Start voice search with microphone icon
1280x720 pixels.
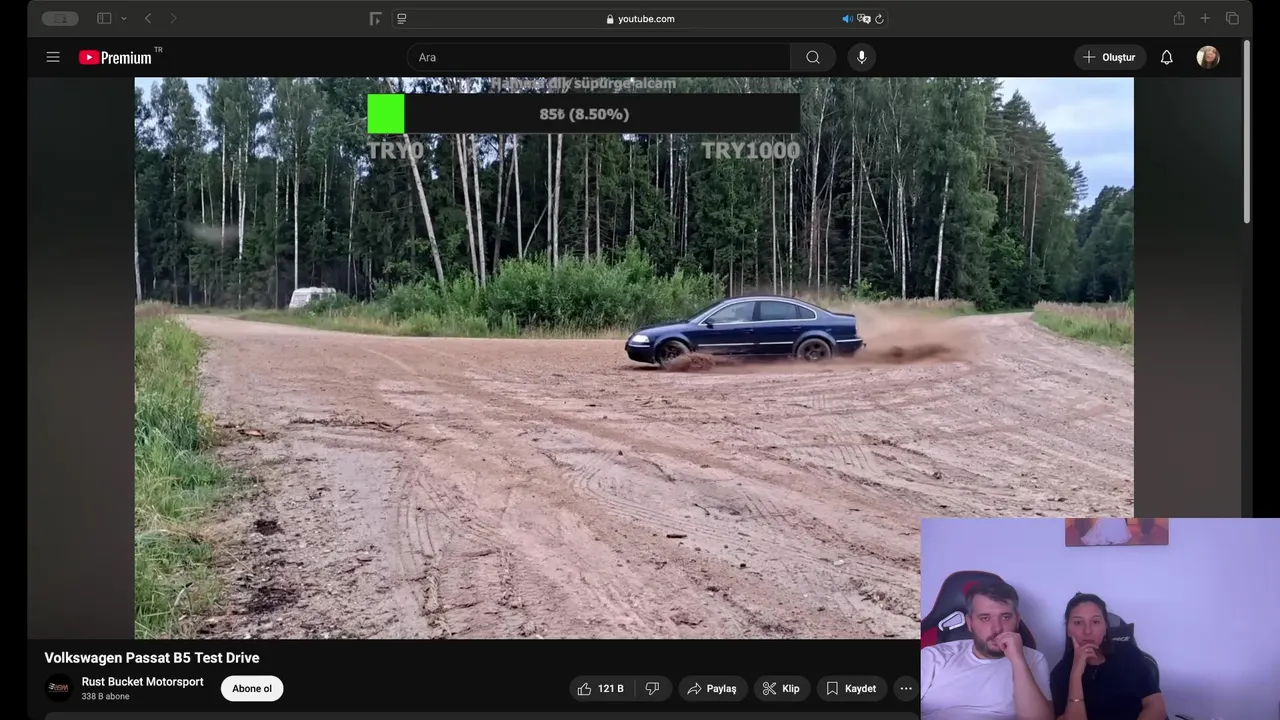pos(862,57)
